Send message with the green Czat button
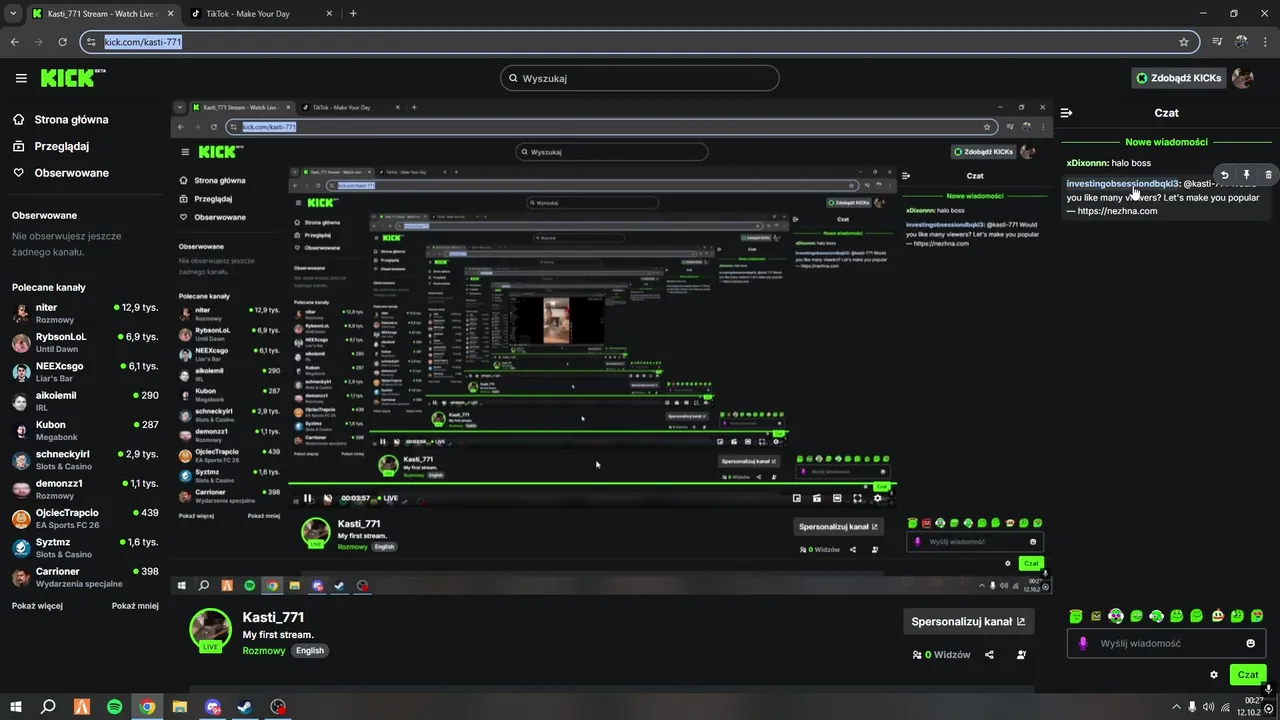 click(1248, 675)
